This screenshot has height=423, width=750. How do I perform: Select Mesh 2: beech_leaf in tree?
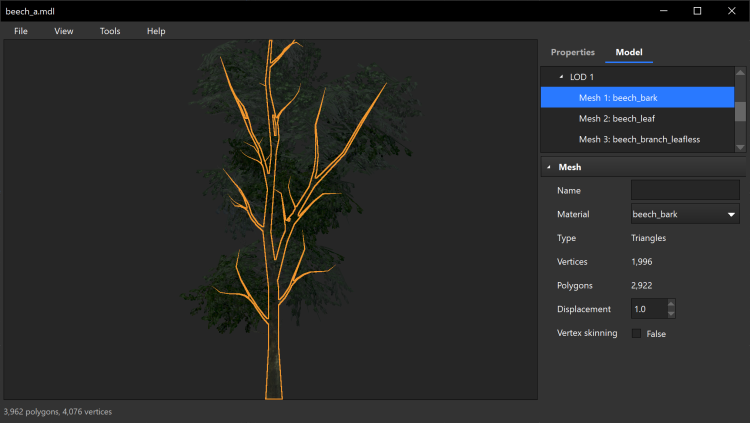(x=618, y=118)
